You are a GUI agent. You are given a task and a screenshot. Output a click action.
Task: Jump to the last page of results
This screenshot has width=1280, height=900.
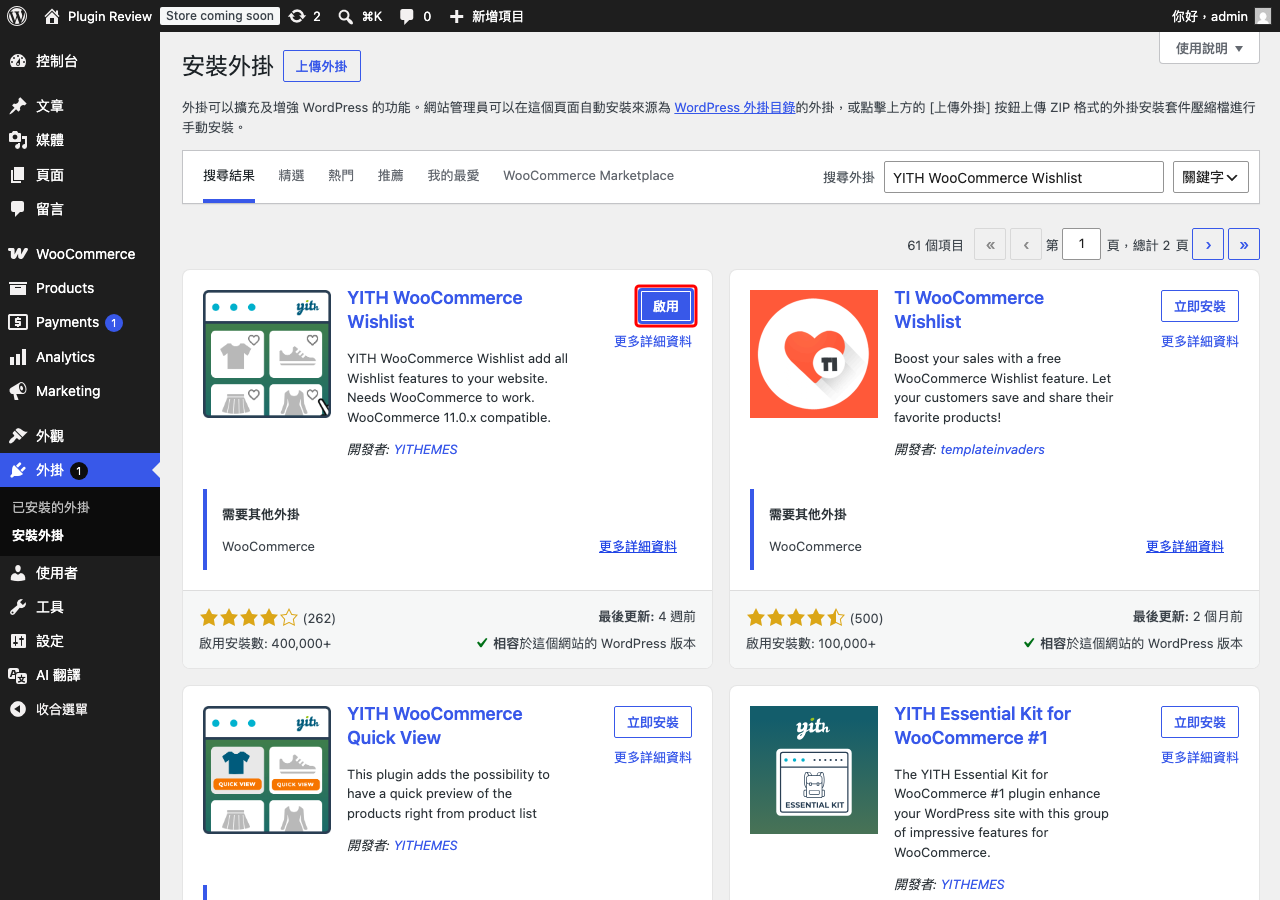(x=1244, y=244)
